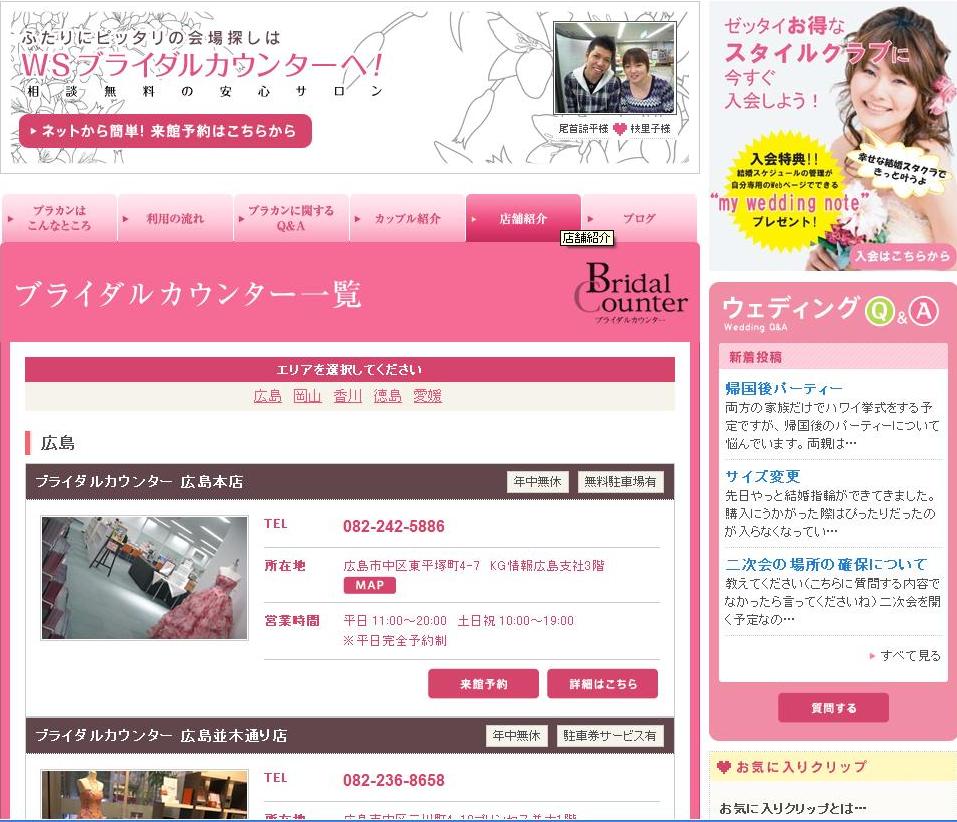The height and width of the screenshot is (822, 957).
Task: Click the 駐車券サービス有 tag
Action: [x=610, y=735]
